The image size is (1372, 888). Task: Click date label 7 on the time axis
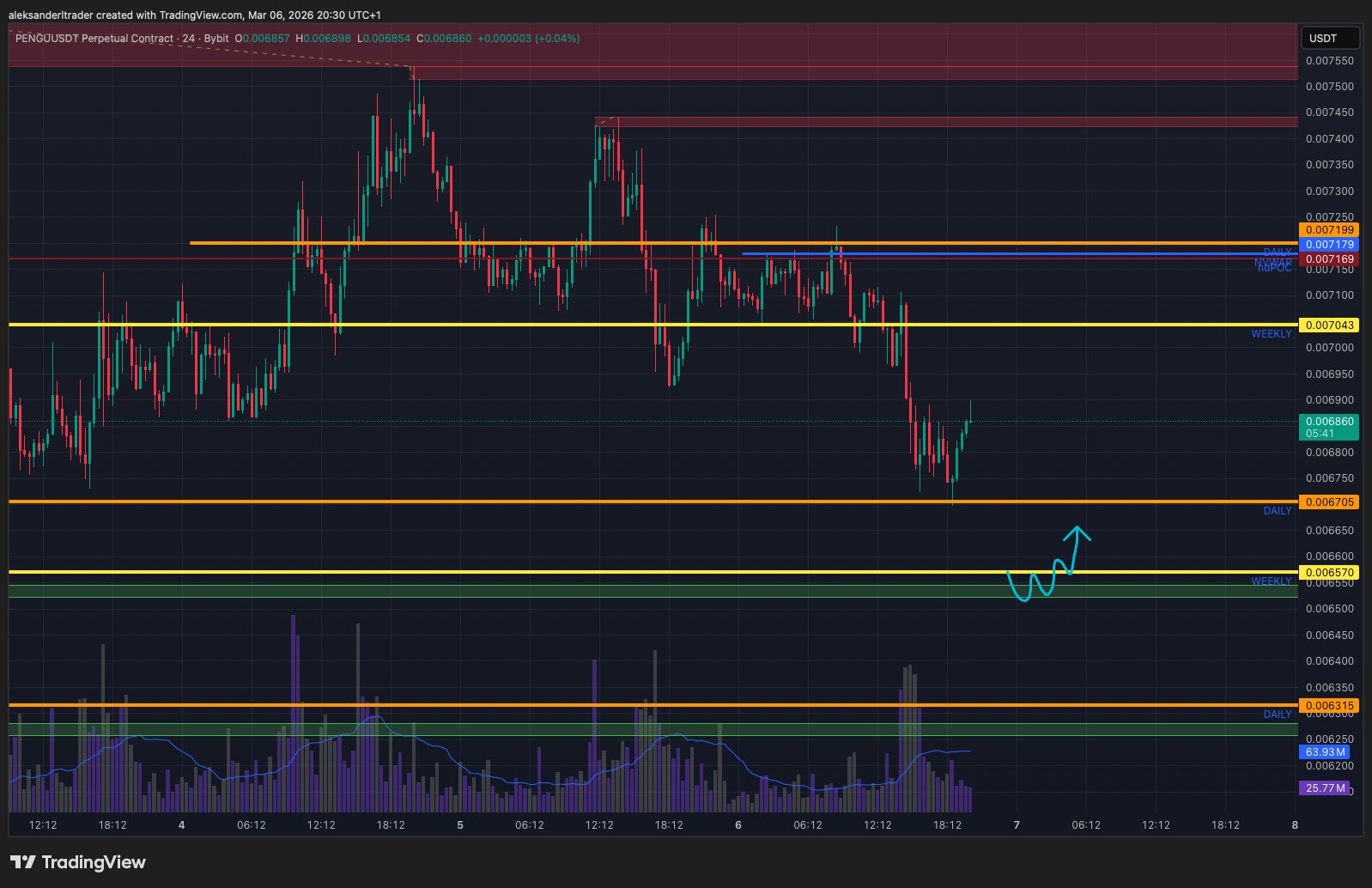click(x=1017, y=825)
